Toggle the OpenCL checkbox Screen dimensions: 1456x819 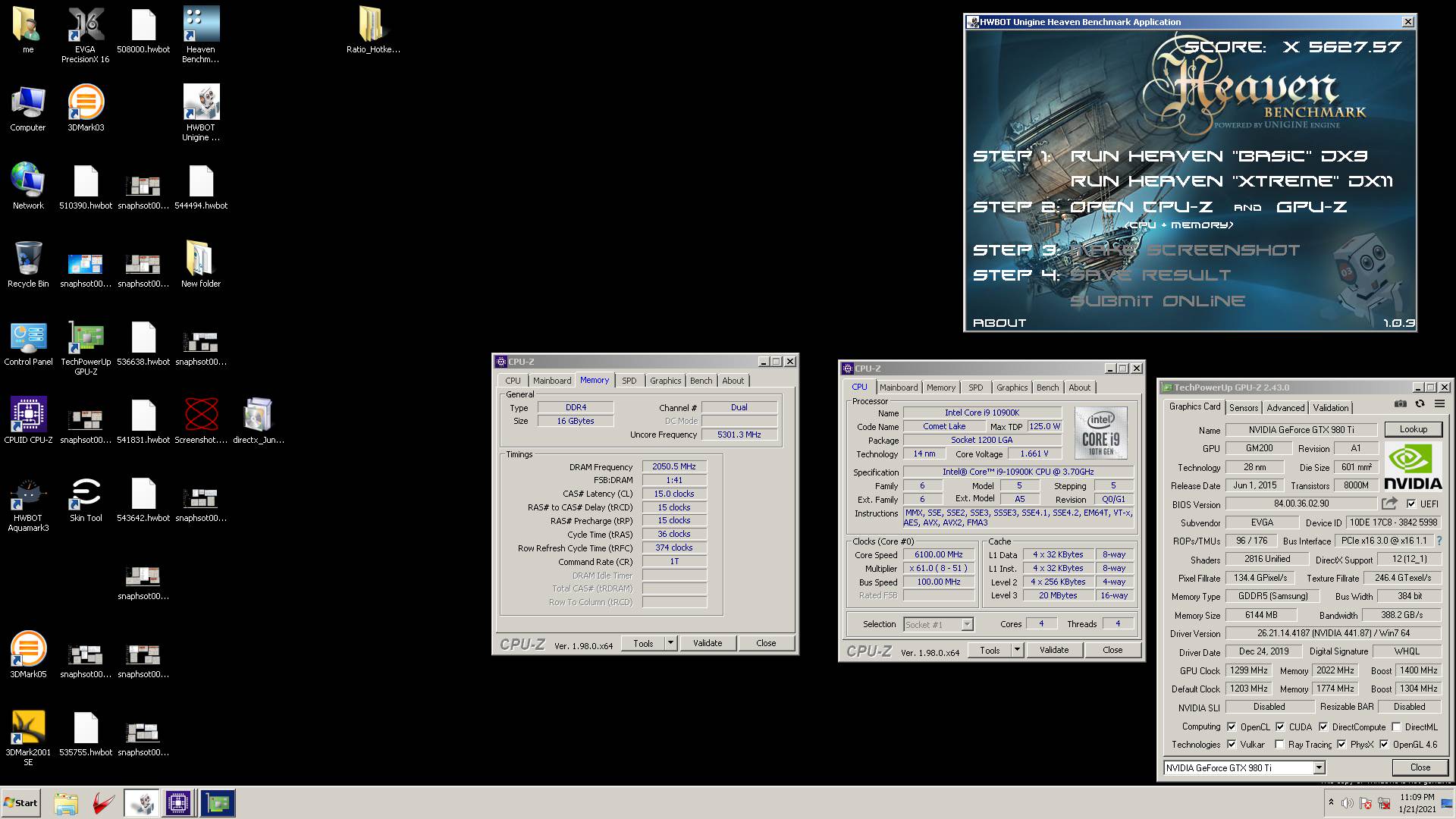pyautogui.click(x=1232, y=726)
